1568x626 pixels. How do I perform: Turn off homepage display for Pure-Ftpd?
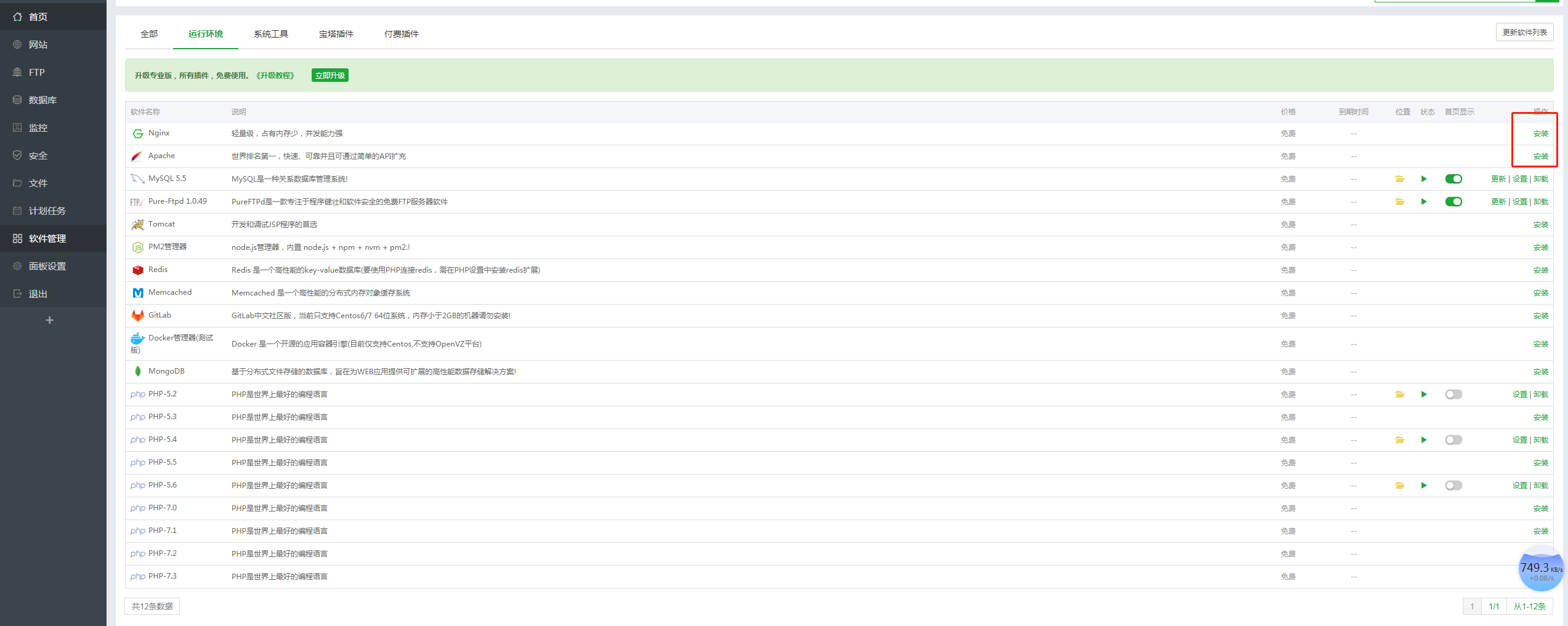pos(1453,202)
